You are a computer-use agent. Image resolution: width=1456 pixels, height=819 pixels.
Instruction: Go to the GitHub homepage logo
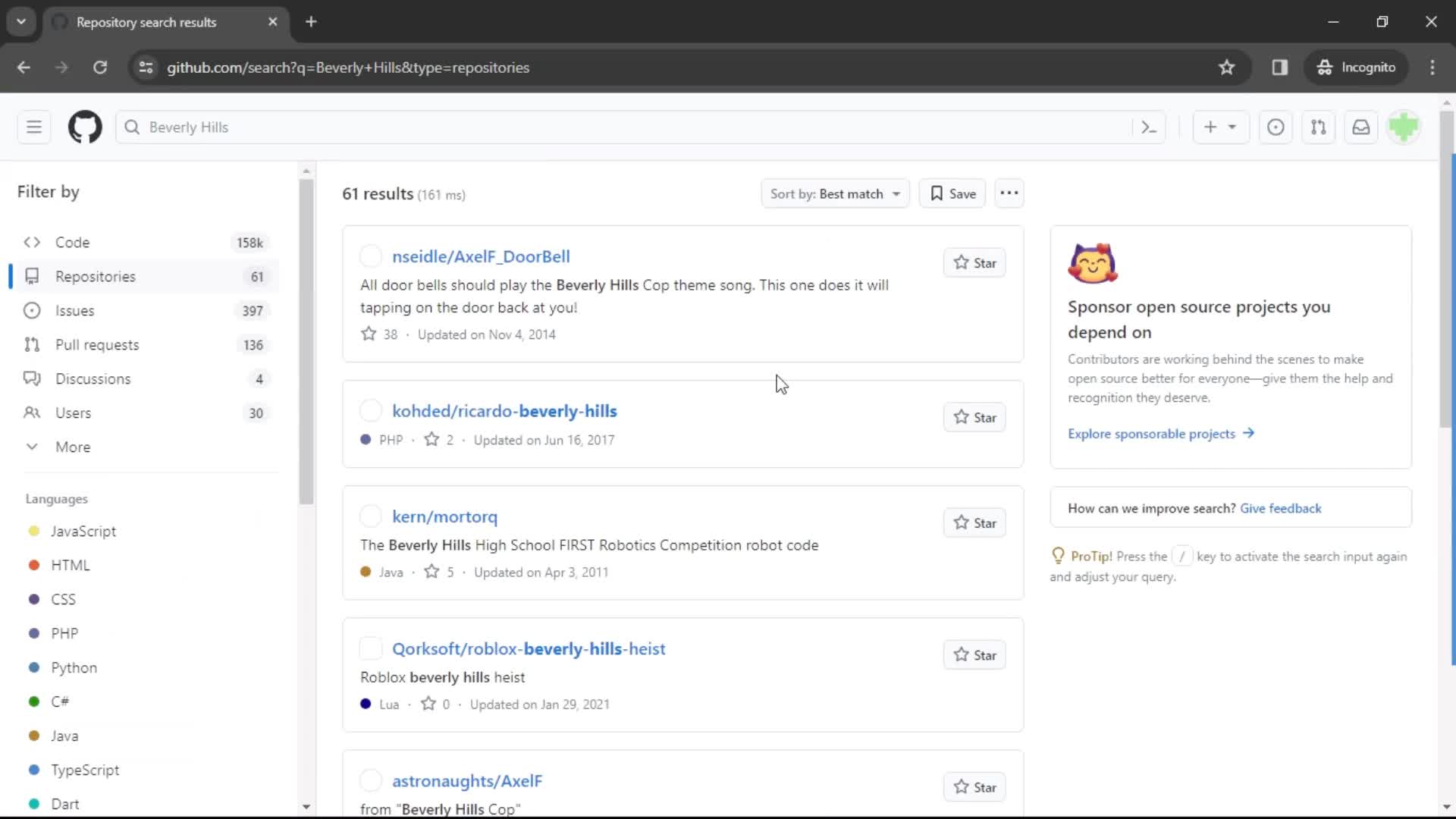coord(85,127)
